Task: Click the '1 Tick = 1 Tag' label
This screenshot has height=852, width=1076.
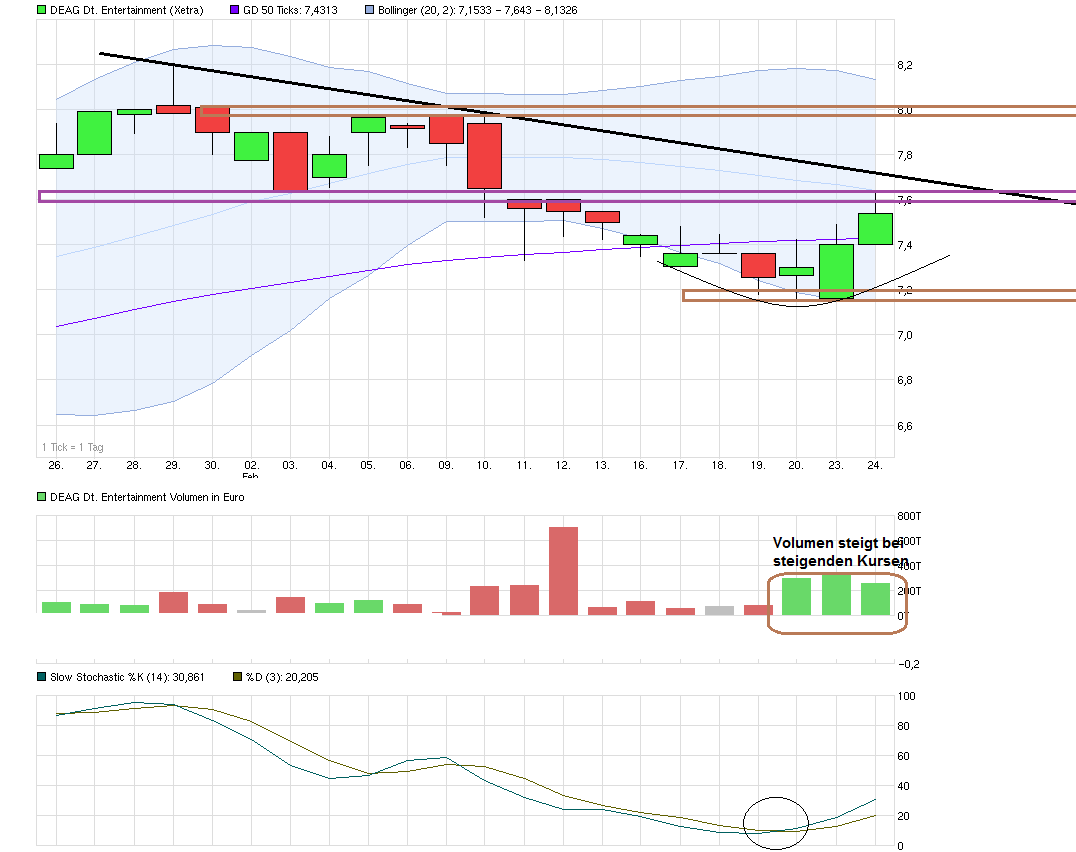Action: tap(72, 447)
